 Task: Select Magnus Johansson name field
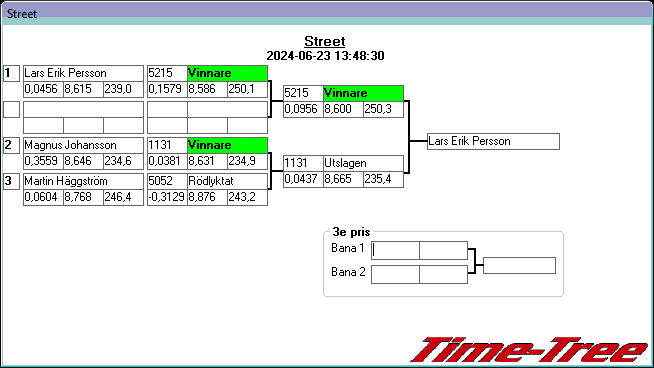pyautogui.click(x=83, y=145)
